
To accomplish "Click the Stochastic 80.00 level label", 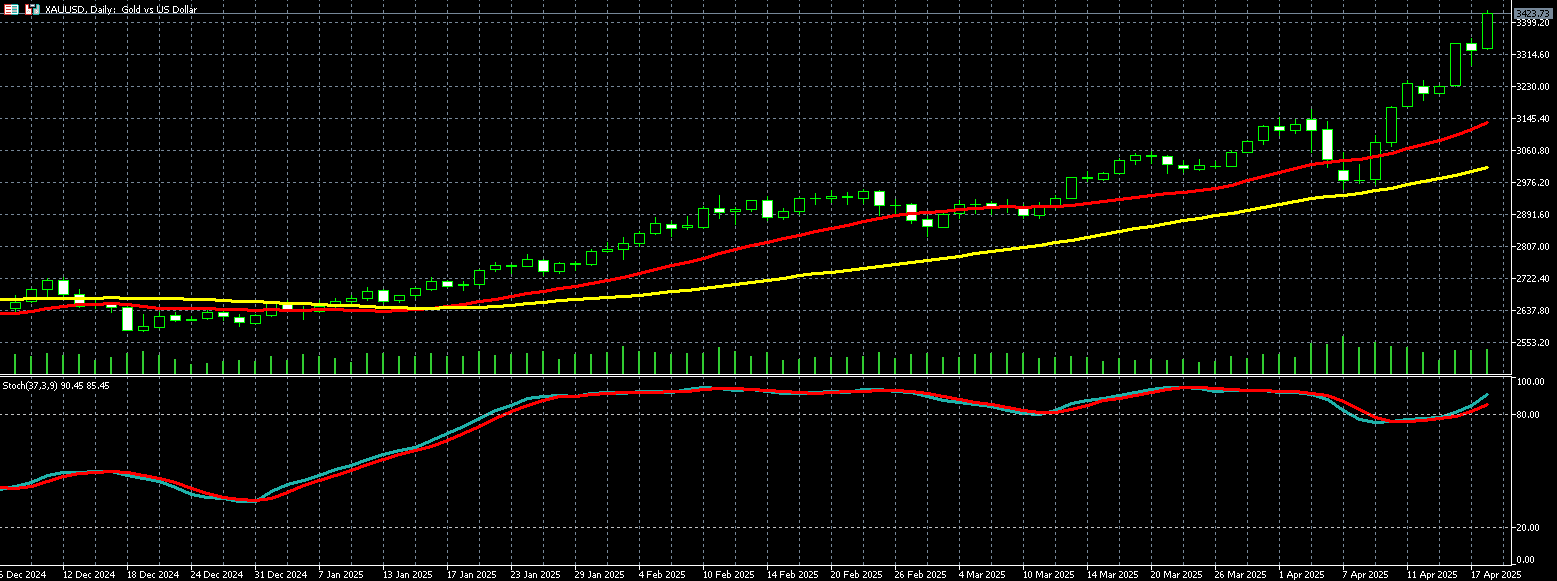I will (x=1529, y=415).
